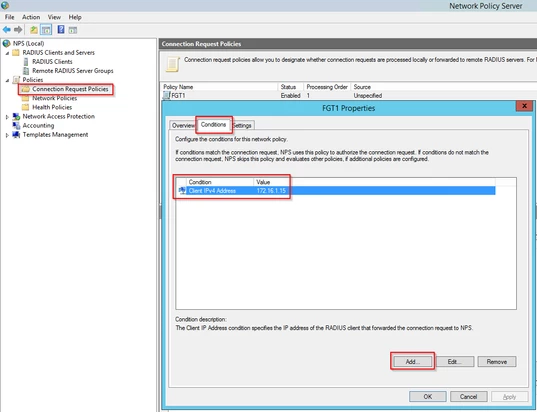
Task: Click the Remote RADIUS Server Groups icon
Action: point(26,71)
